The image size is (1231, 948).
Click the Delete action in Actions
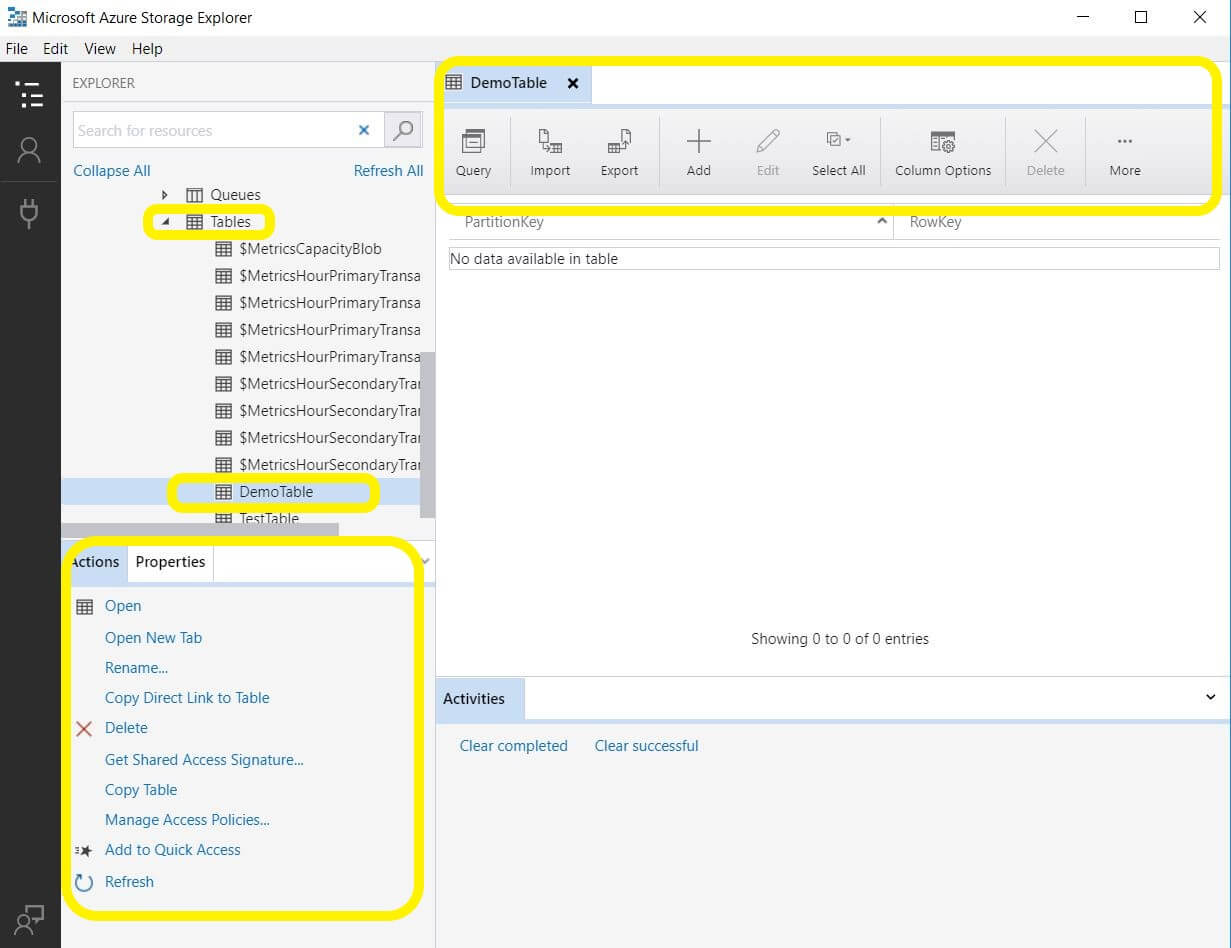coord(126,728)
